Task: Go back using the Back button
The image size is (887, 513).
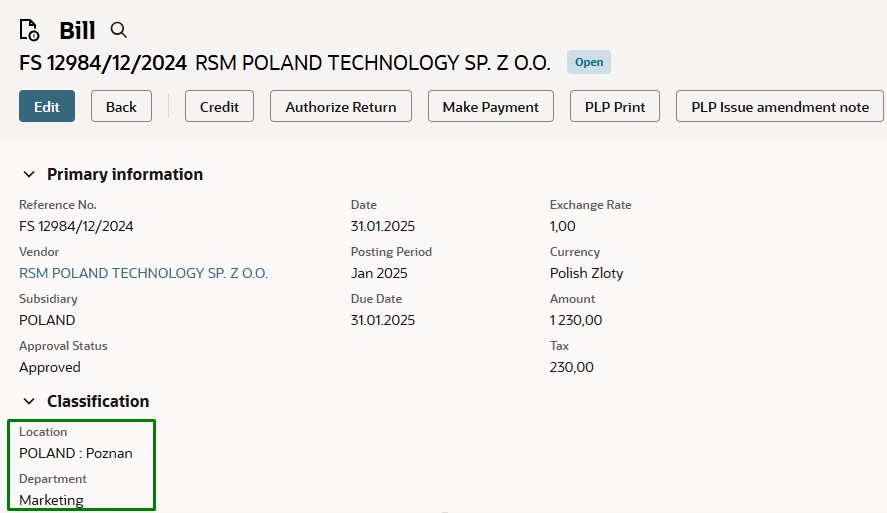Action: [121, 107]
